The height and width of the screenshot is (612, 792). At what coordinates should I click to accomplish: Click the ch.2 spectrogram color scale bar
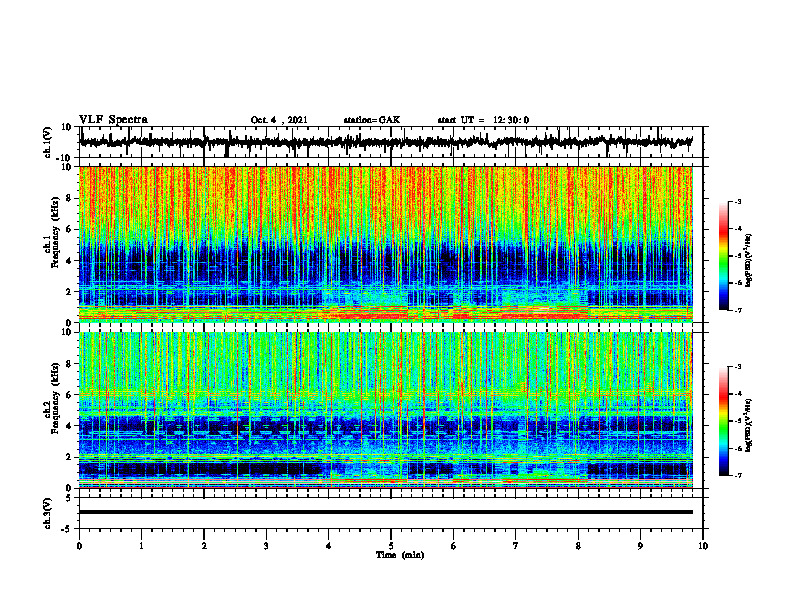click(723, 421)
